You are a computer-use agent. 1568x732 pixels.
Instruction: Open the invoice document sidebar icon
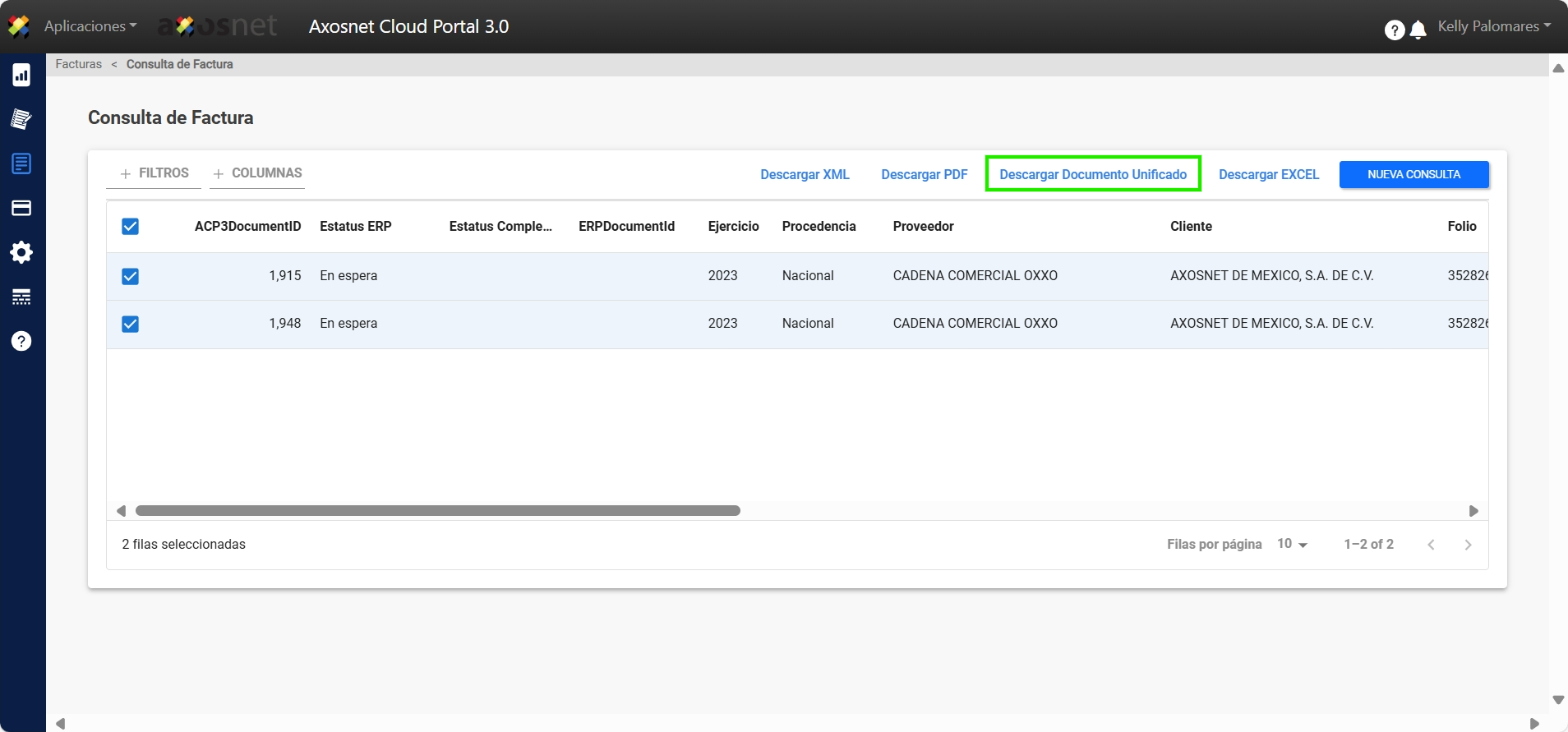pyautogui.click(x=21, y=163)
